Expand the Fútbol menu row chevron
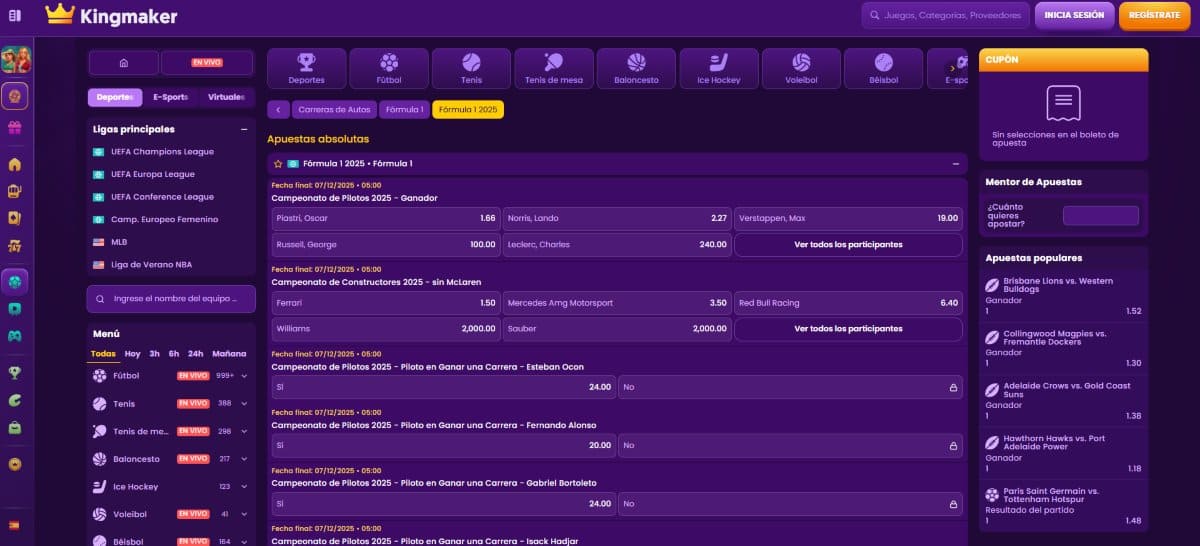The image size is (1200, 546). tap(244, 376)
